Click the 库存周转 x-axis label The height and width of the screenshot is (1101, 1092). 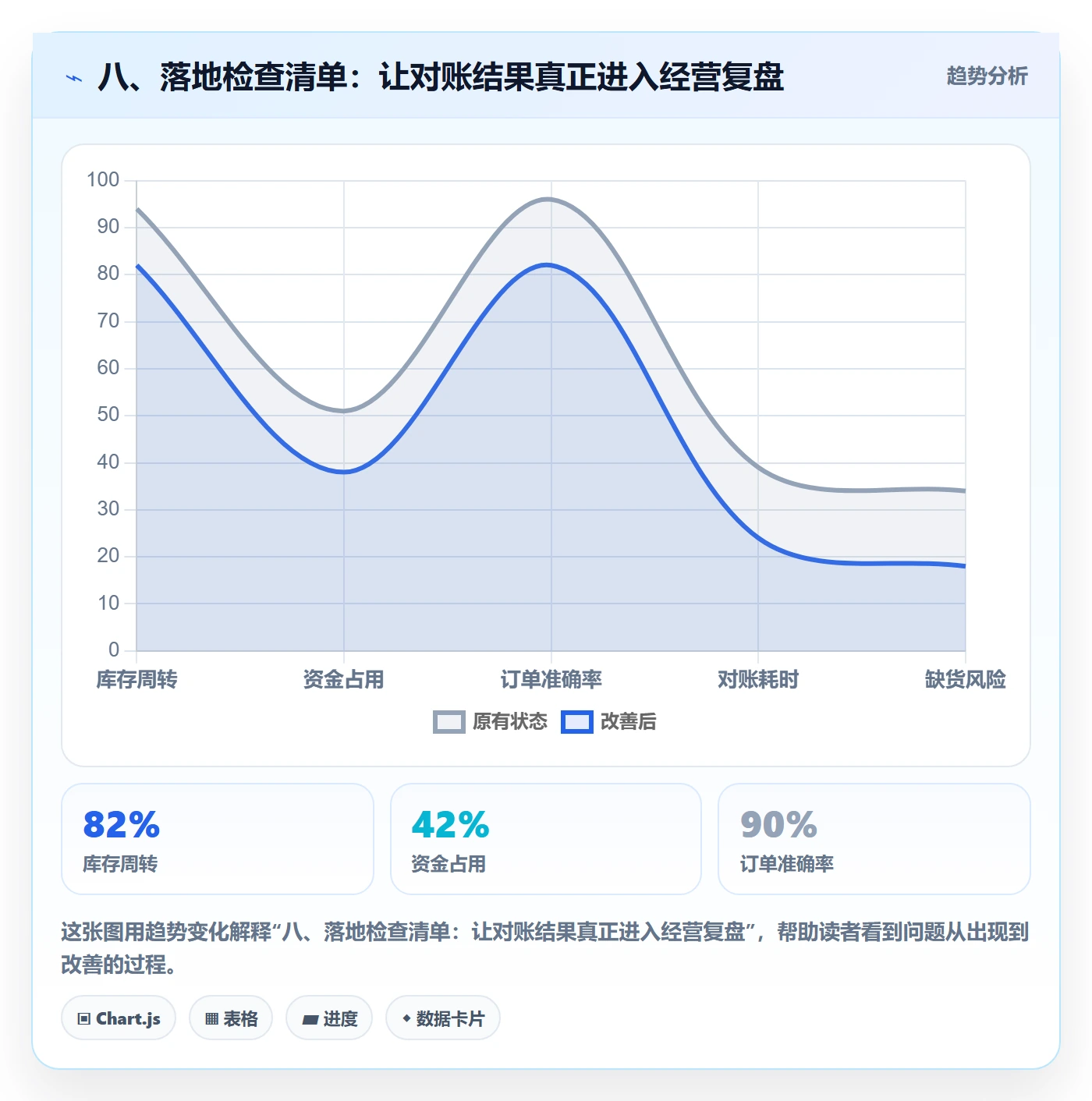(136, 680)
